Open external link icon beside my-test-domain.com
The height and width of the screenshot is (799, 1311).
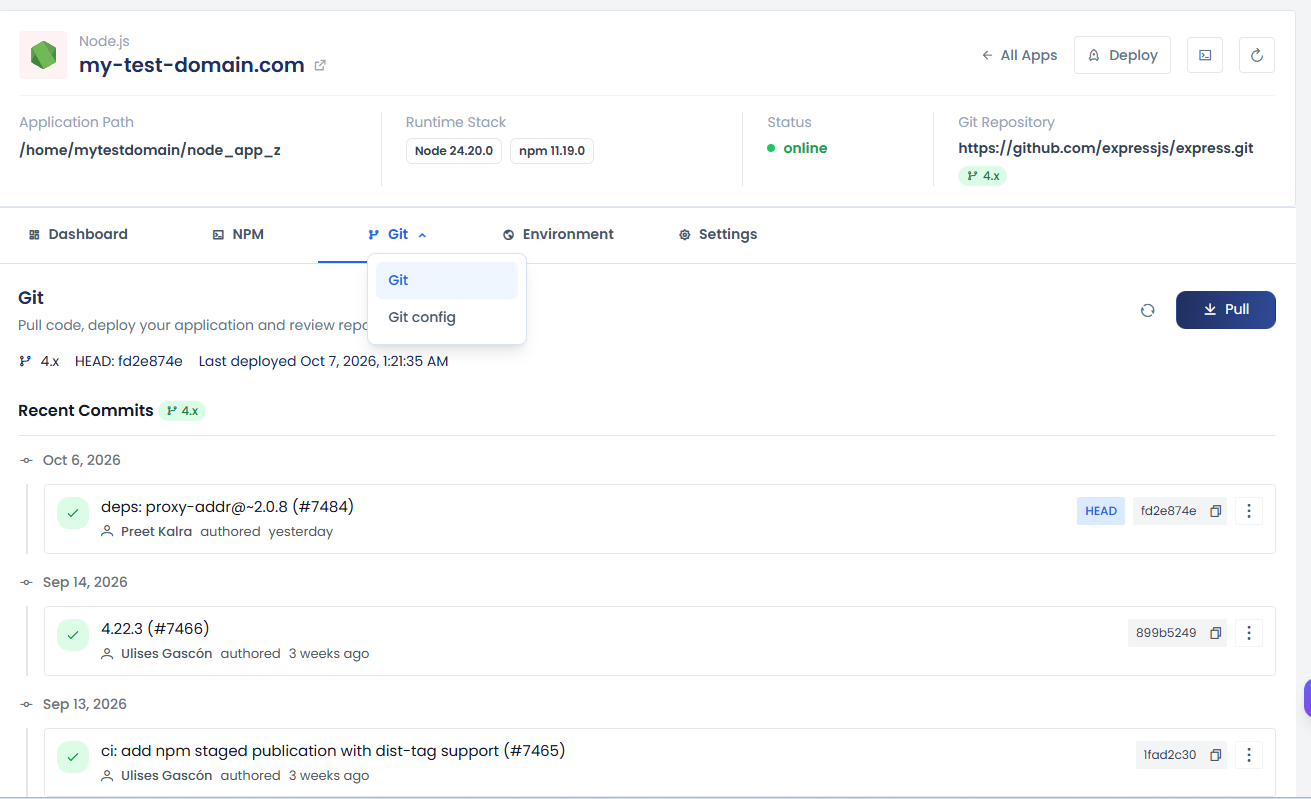[320, 66]
